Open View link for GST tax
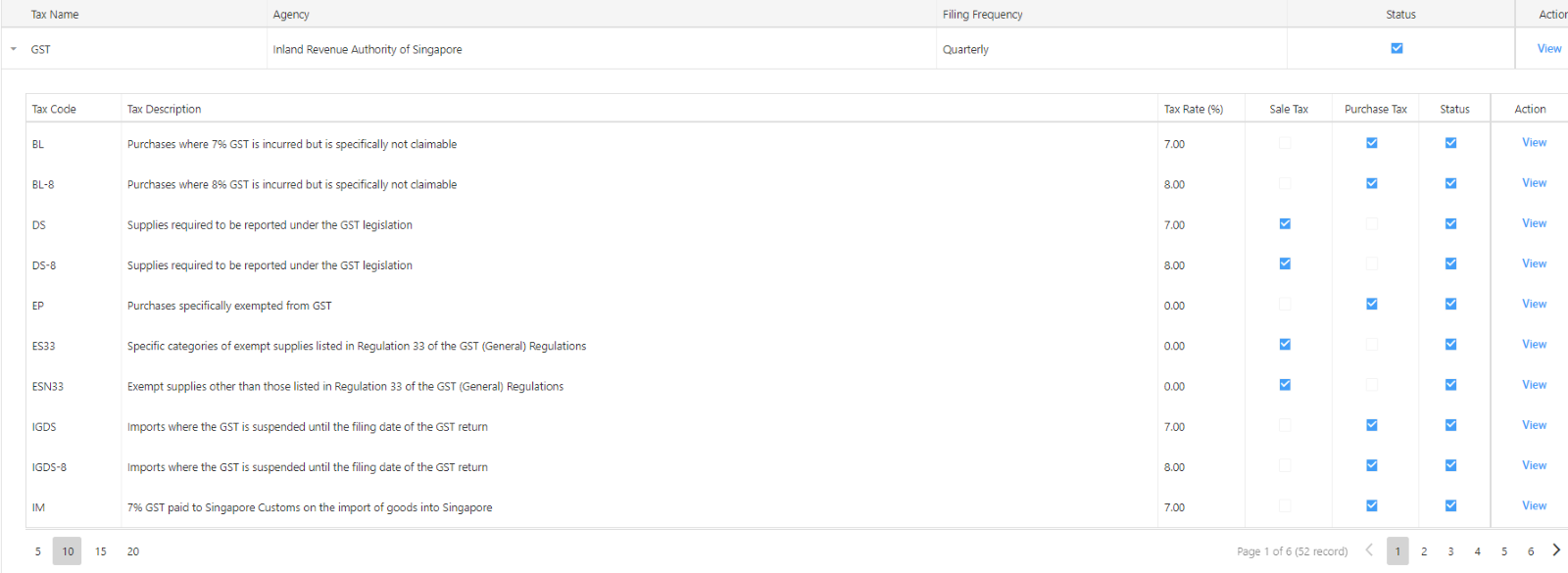 tap(1548, 49)
